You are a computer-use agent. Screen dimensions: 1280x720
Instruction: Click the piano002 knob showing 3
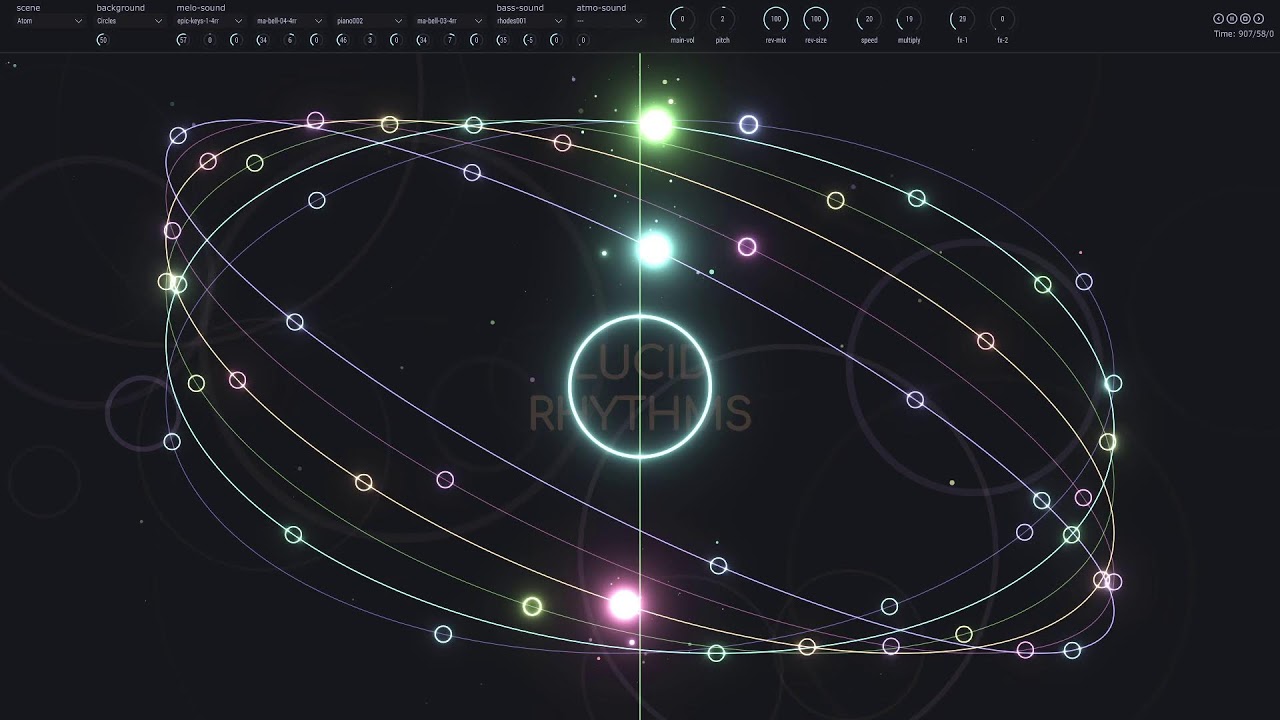(370, 40)
